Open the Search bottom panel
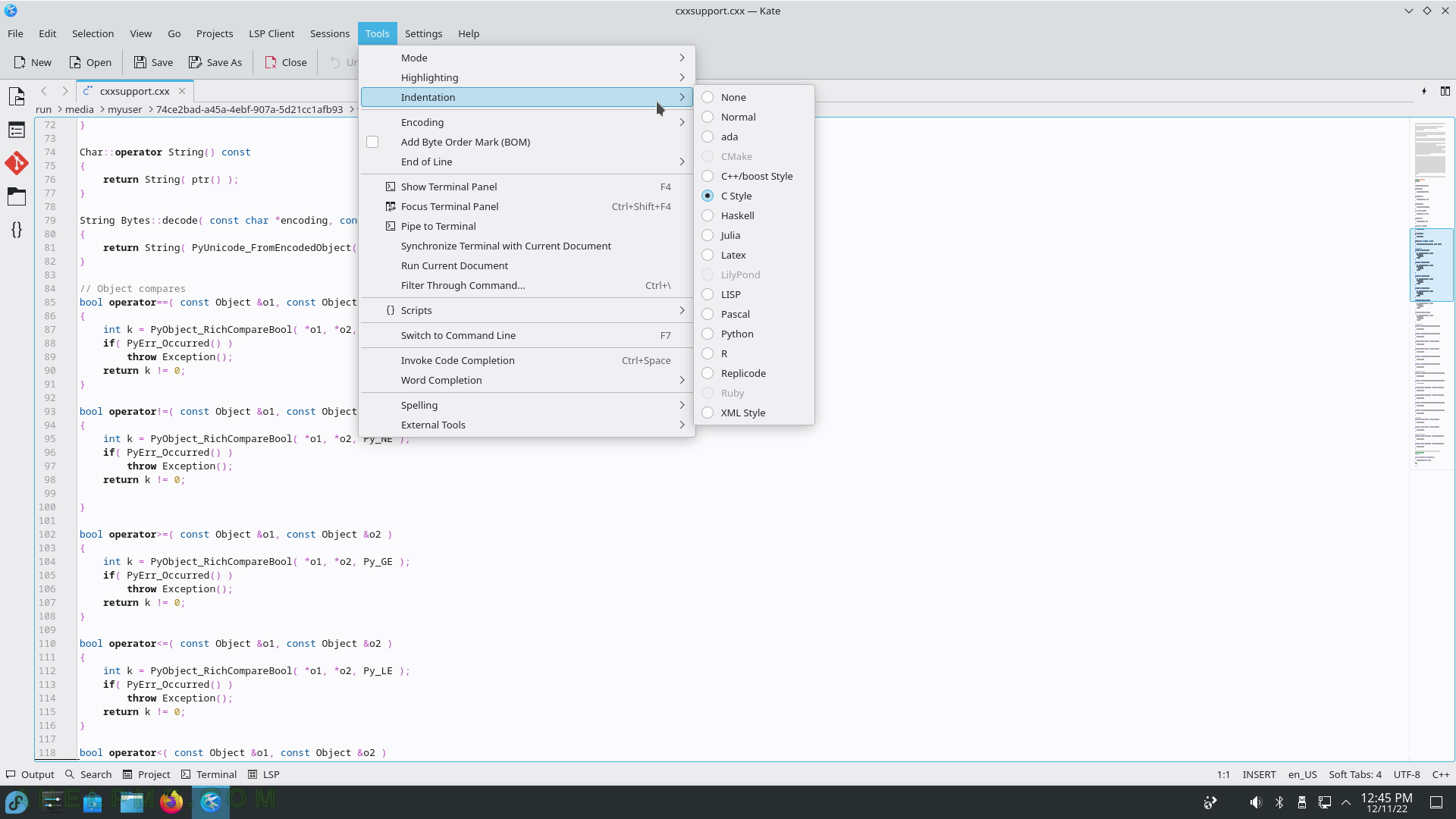Screen dimensions: 1456x819 click(89, 774)
